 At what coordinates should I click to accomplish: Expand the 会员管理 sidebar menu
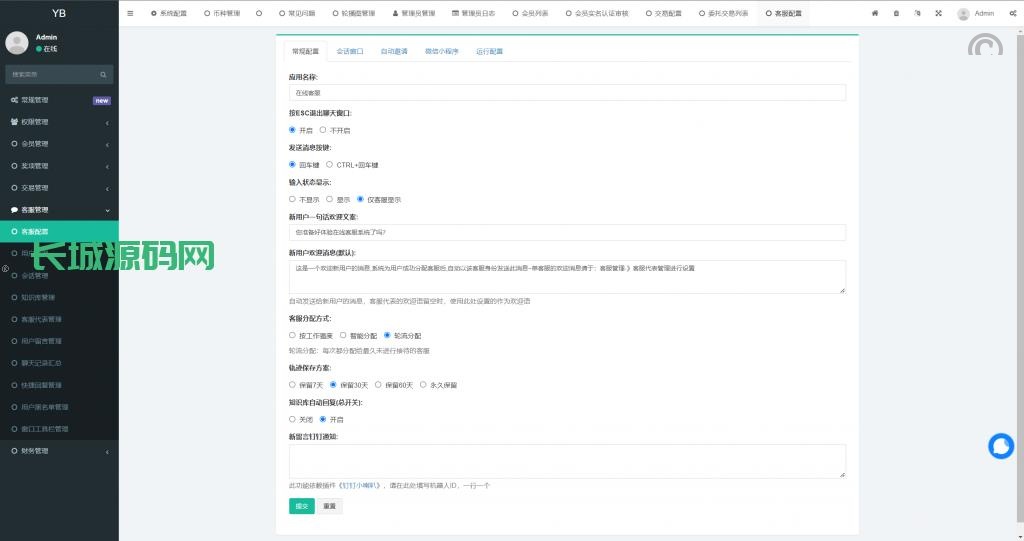click(58, 144)
